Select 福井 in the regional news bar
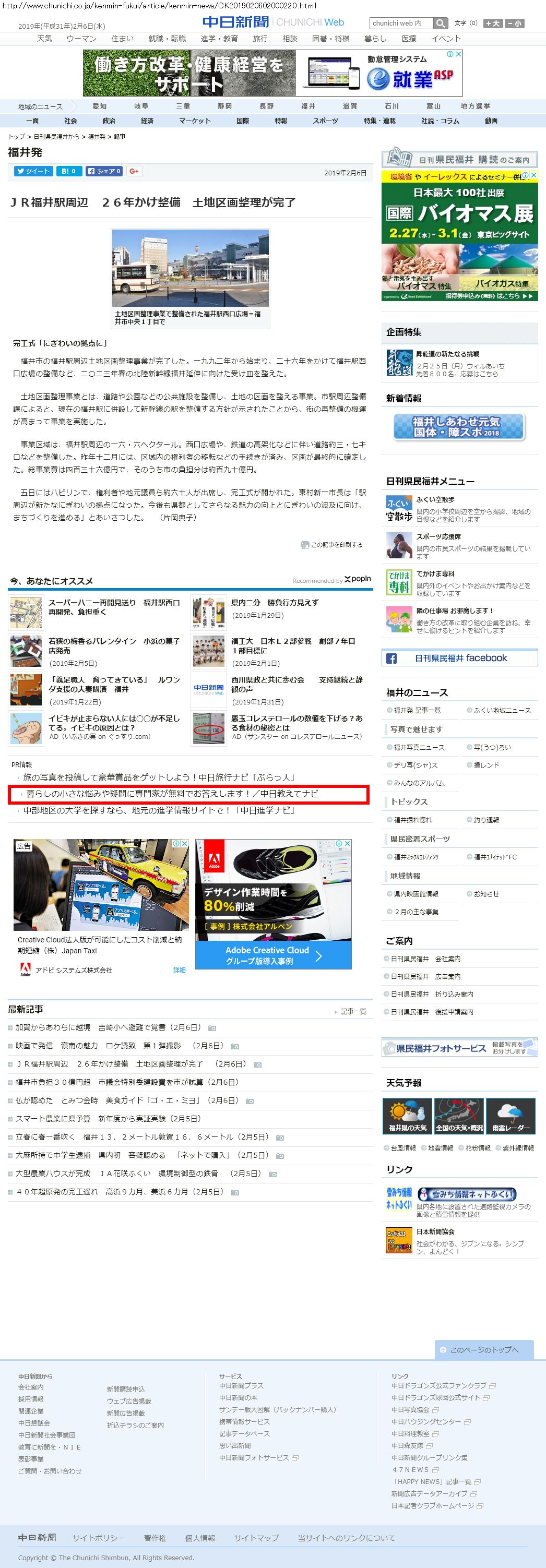The width and height of the screenshot is (546, 1568). pos(308,106)
